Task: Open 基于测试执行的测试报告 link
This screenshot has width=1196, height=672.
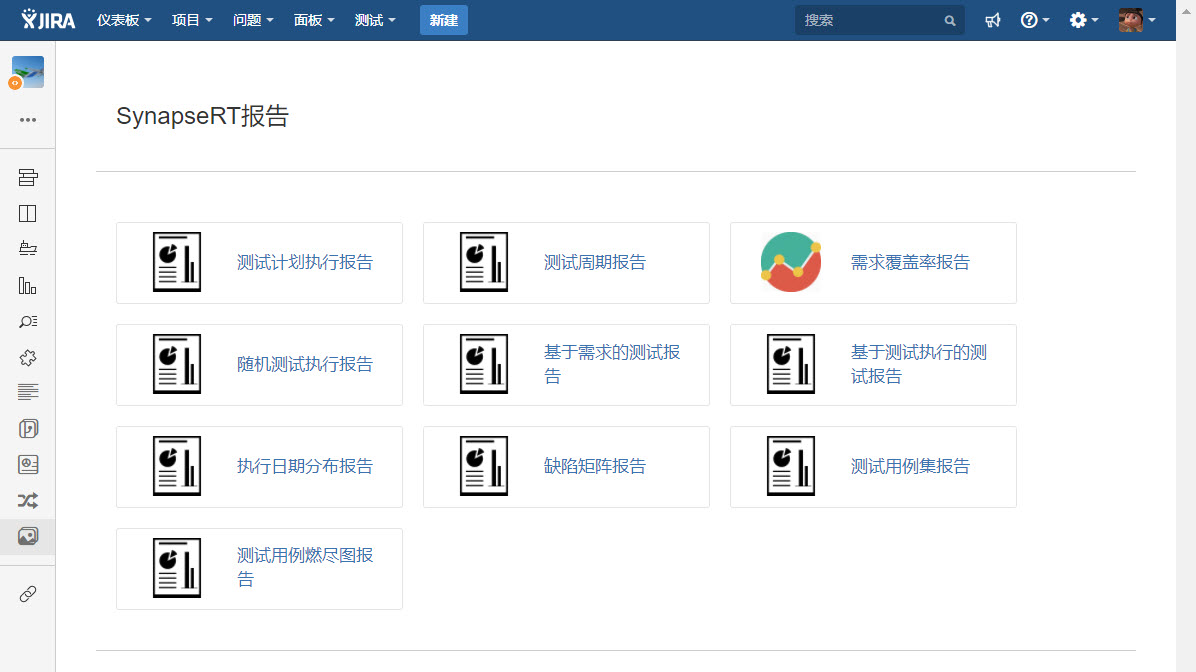Action: coord(918,364)
